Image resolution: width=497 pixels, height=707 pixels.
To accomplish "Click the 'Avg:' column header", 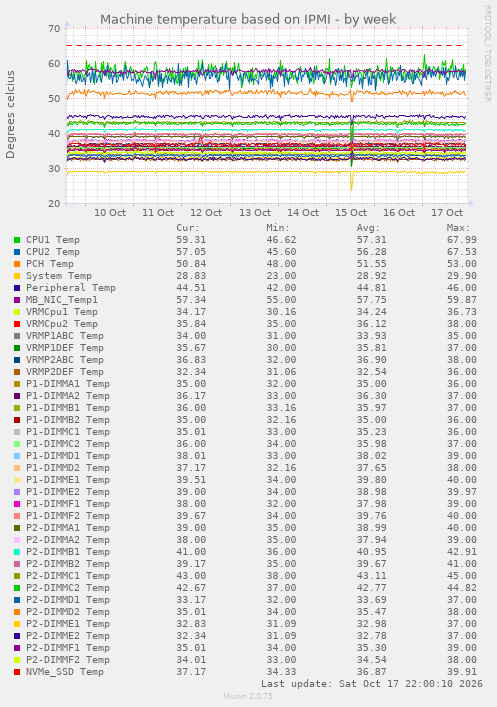I will (x=368, y=228).
